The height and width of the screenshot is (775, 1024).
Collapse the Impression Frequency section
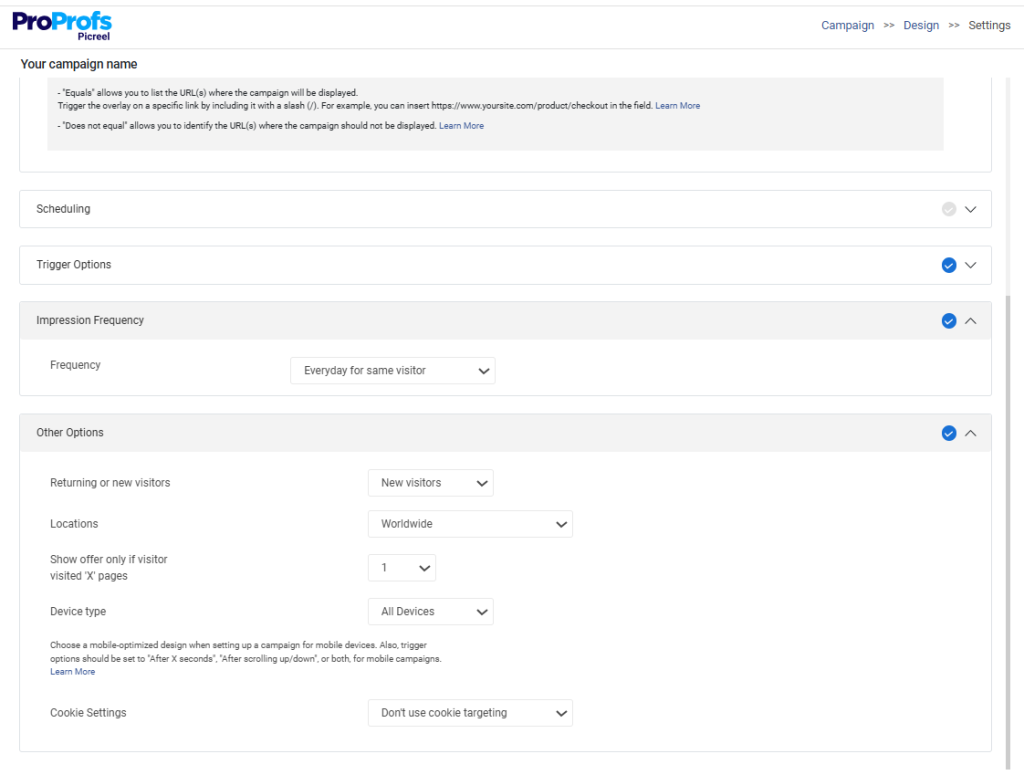click(970, 320)
